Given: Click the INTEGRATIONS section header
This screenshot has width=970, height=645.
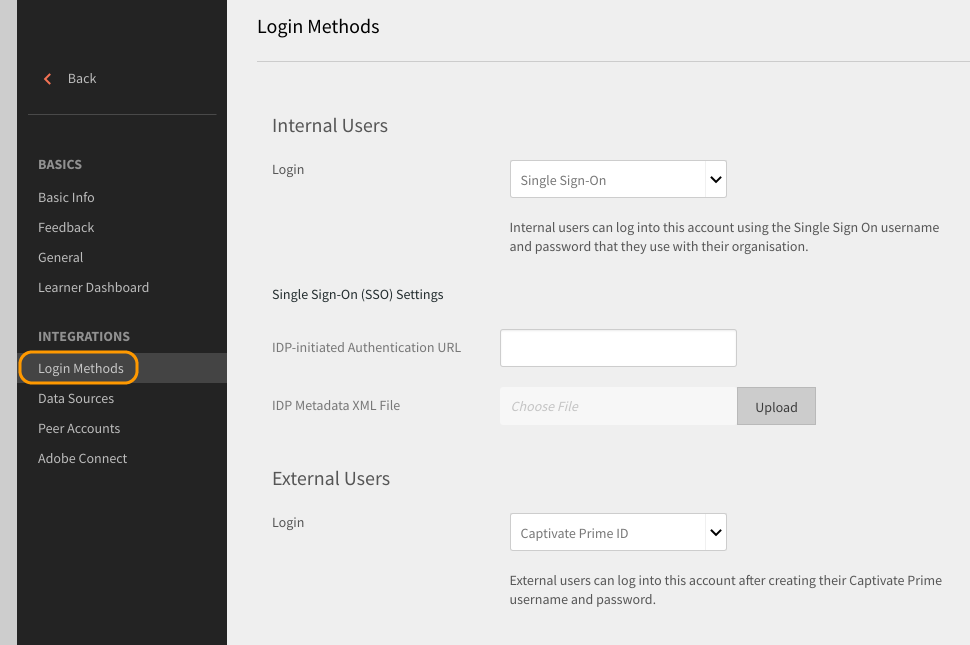Looking at the screenshot, I should pos(84,336).
